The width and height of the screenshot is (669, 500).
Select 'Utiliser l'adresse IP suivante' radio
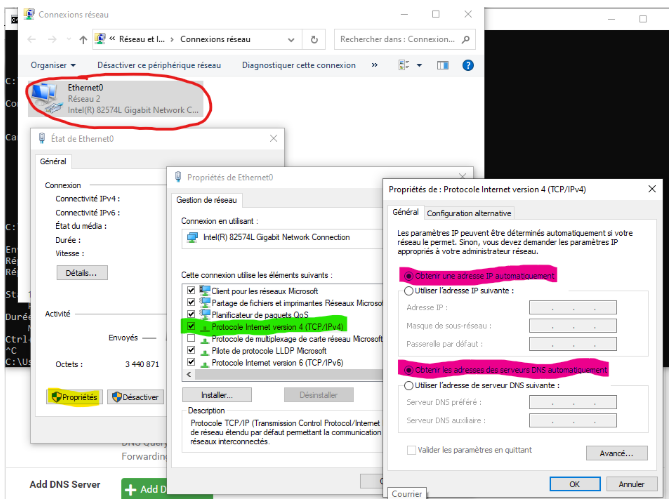407,290
